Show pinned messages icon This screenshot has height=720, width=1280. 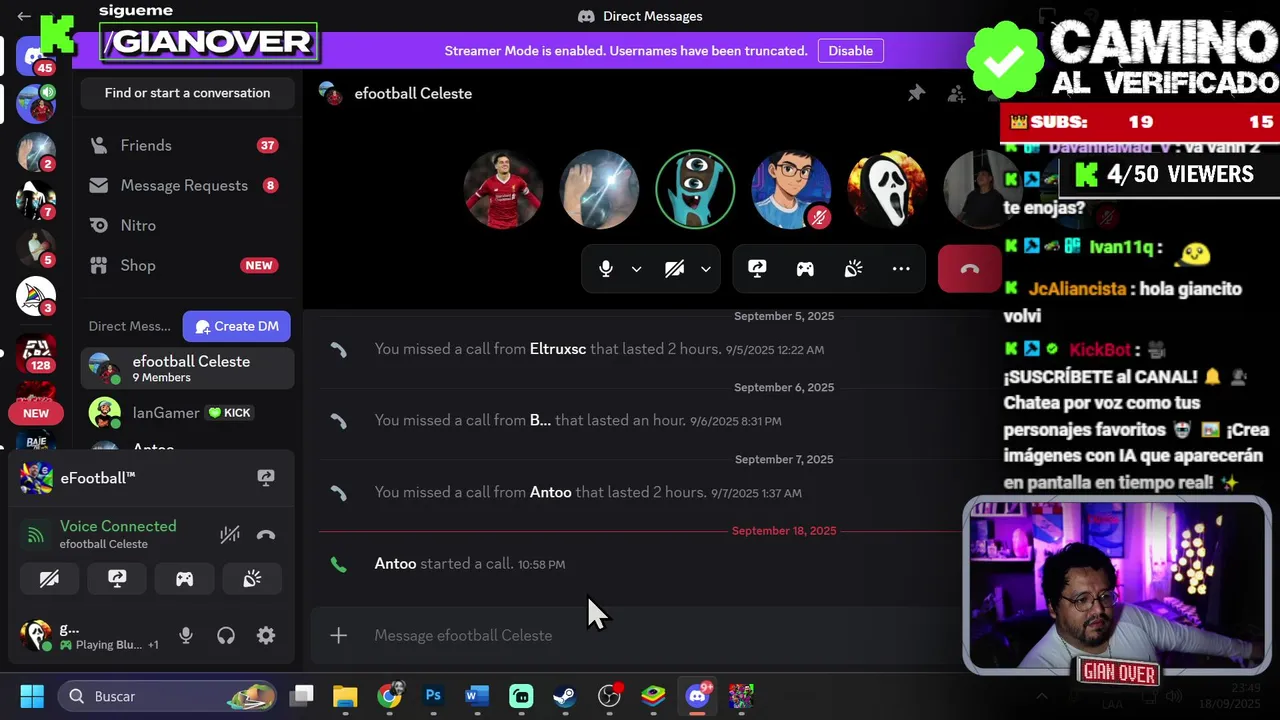click(916, 93)
